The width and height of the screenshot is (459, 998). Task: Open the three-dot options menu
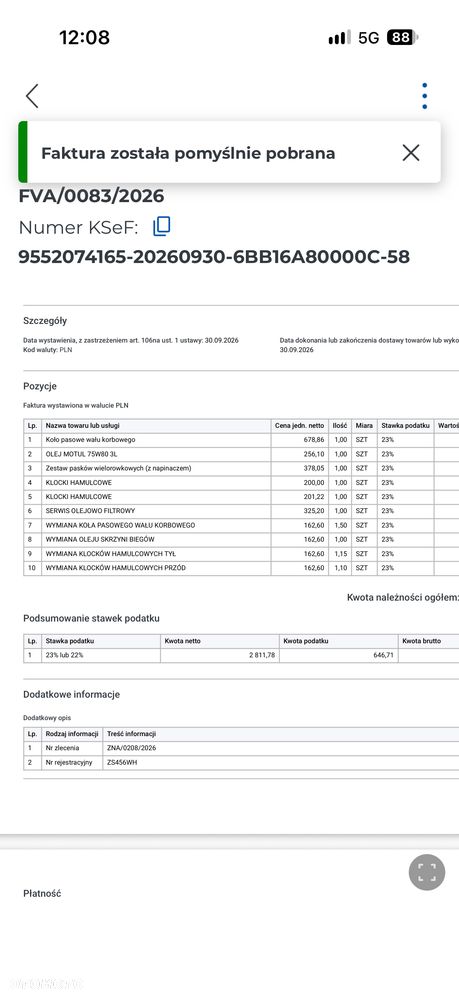pos(425,96)
